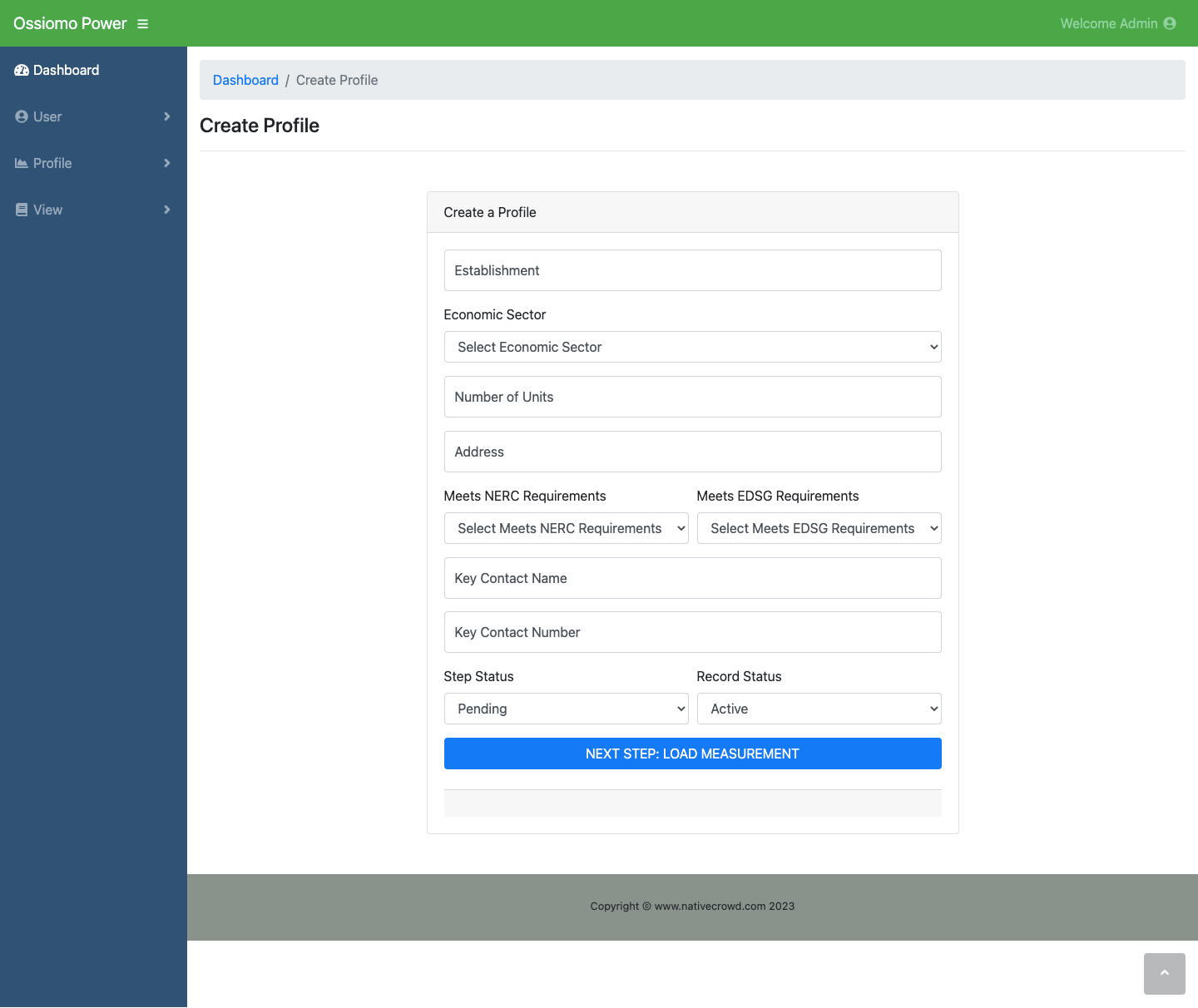Focus the Key Contact Name field
The image size is (1198, 1008).
(x=693, y=578)
